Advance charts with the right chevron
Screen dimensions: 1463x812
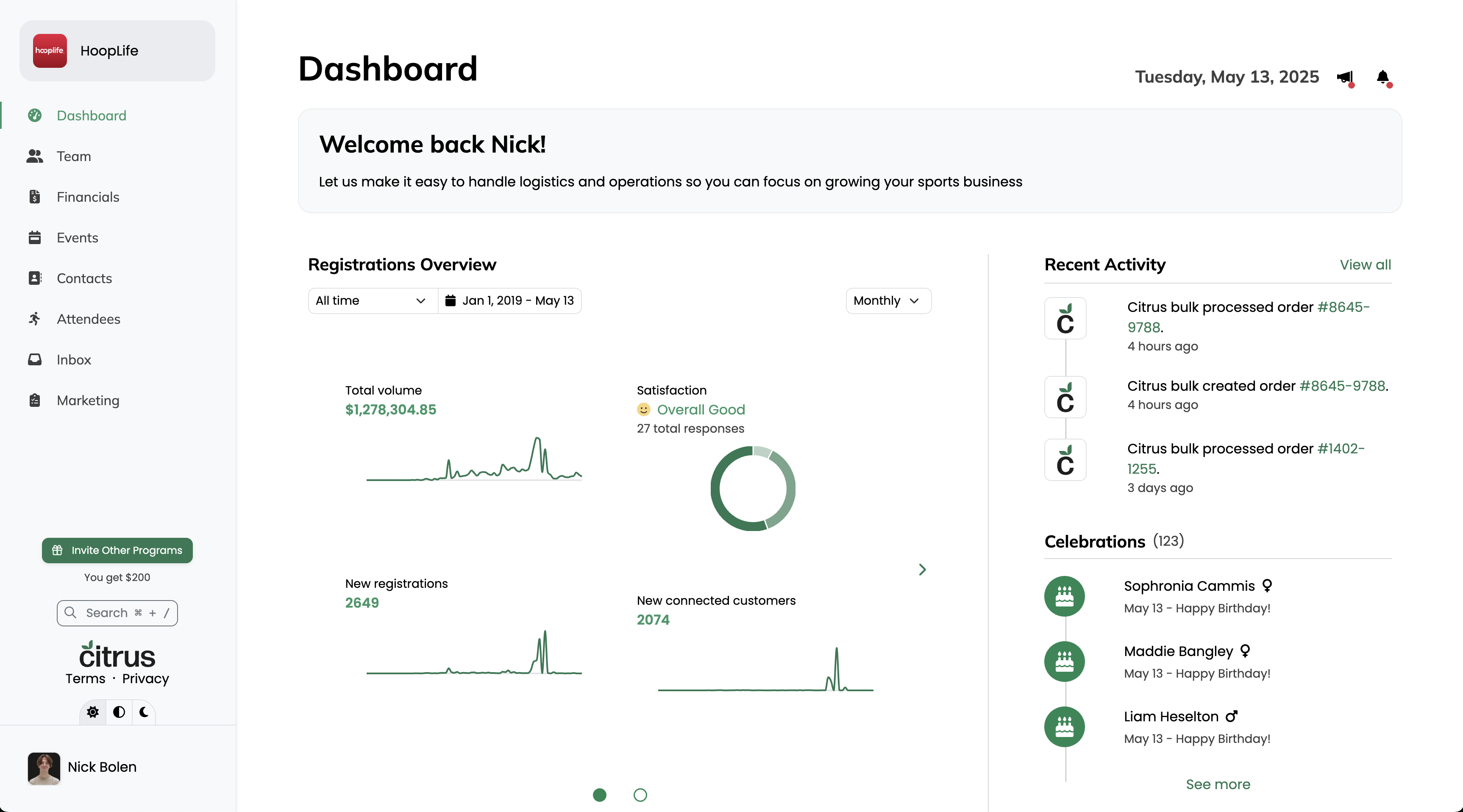click(922, 570)
